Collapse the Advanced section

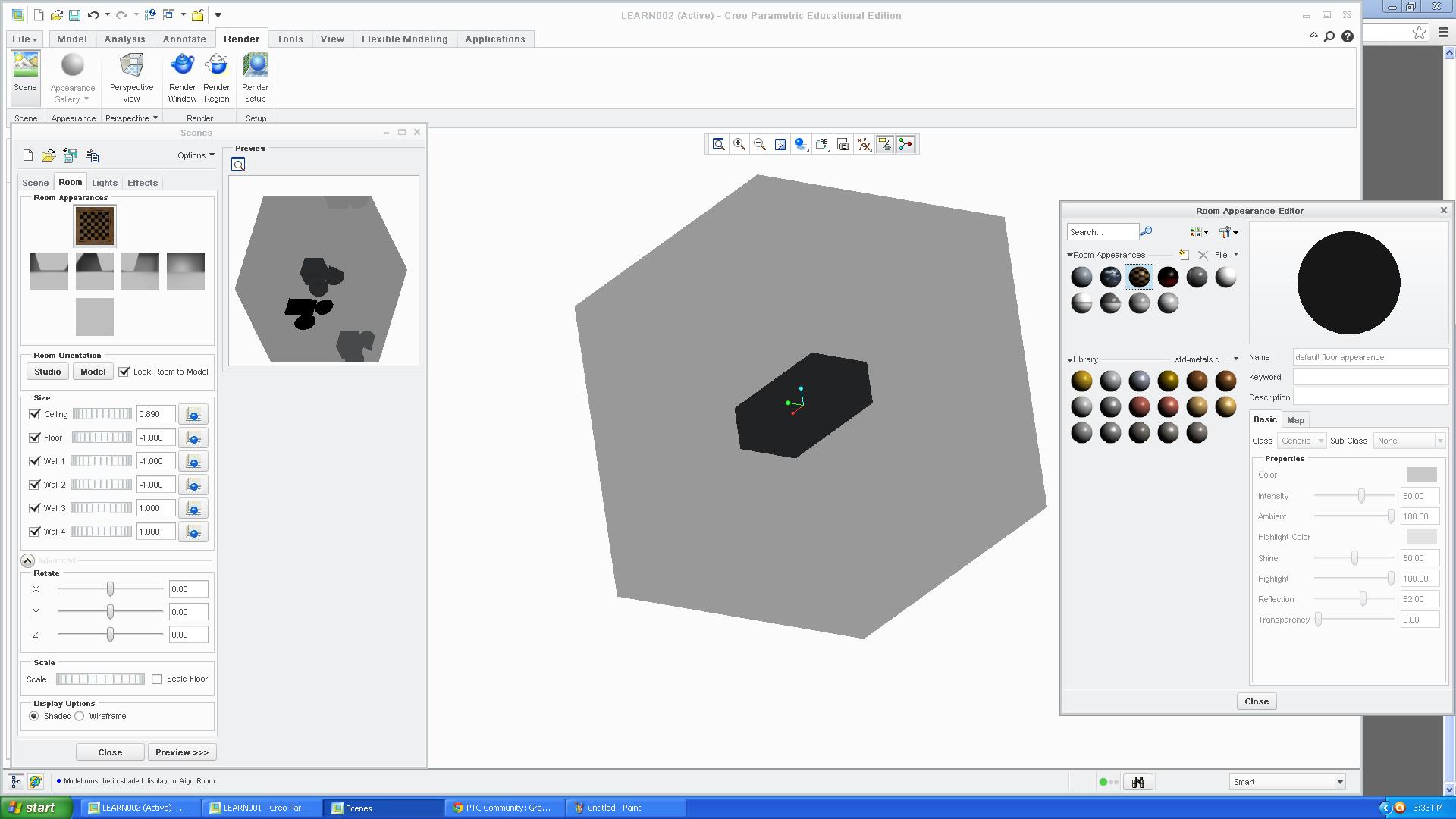point(27,560)
